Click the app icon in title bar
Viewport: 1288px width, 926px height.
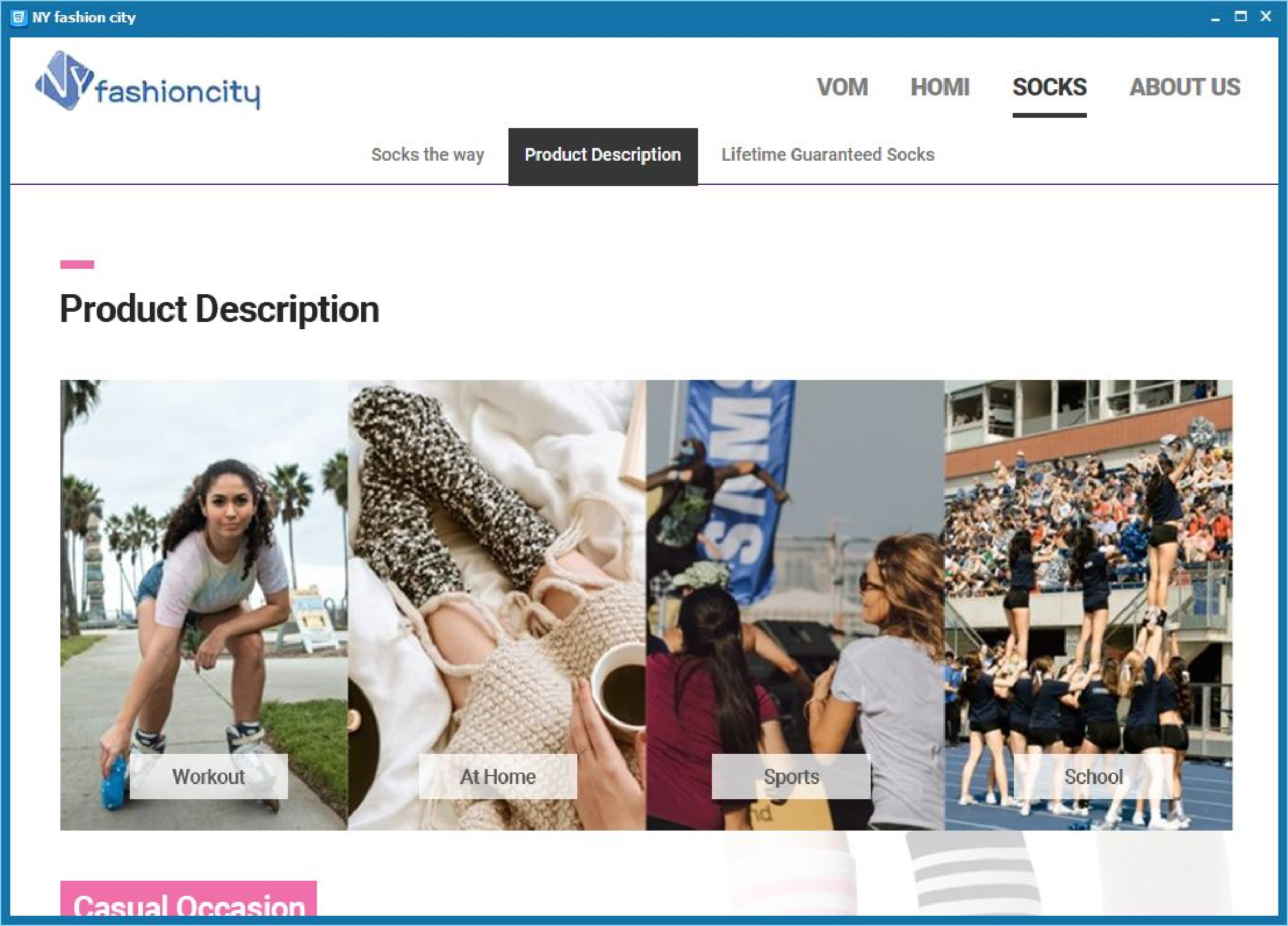(x=19, y=18)
